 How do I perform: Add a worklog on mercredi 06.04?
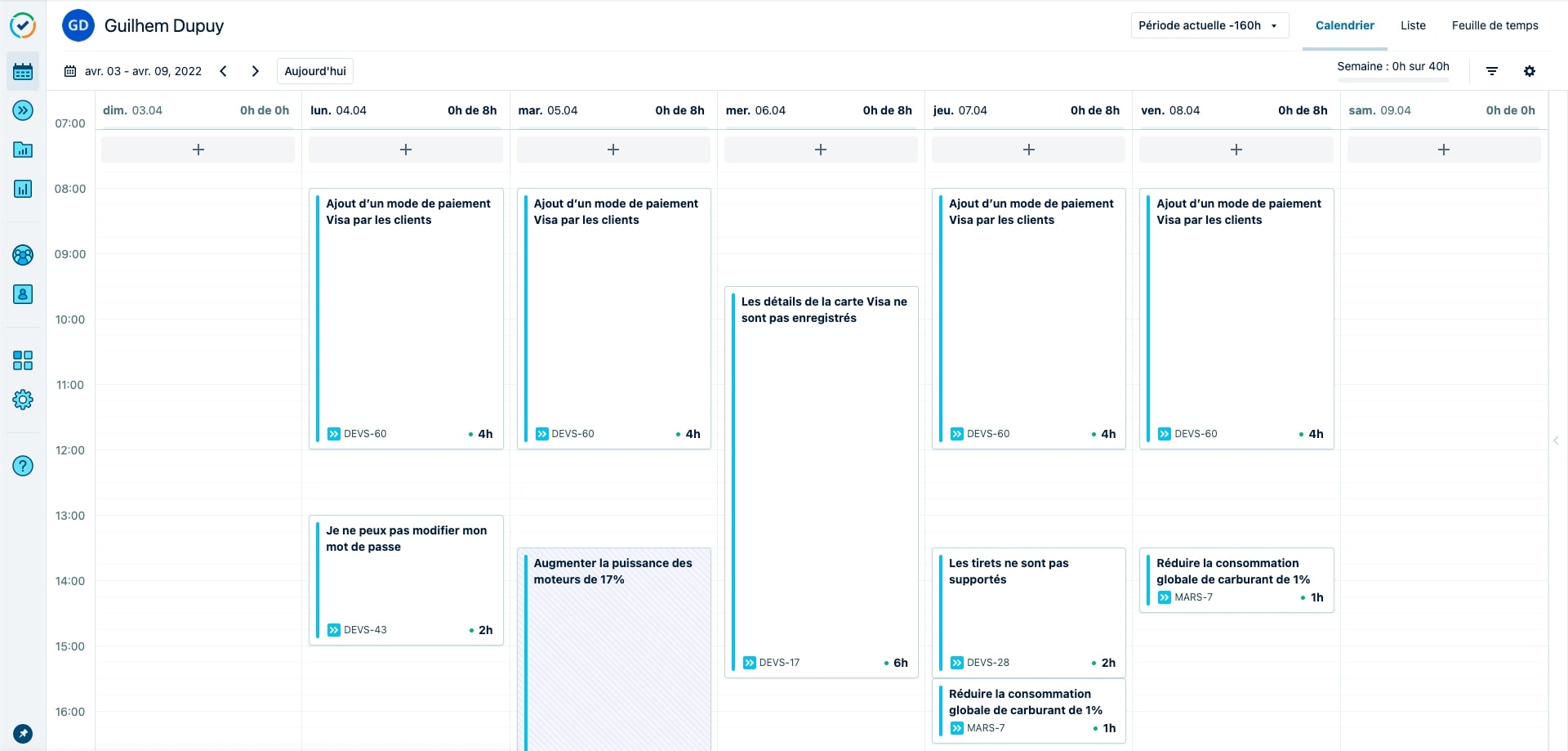point(821,150)
